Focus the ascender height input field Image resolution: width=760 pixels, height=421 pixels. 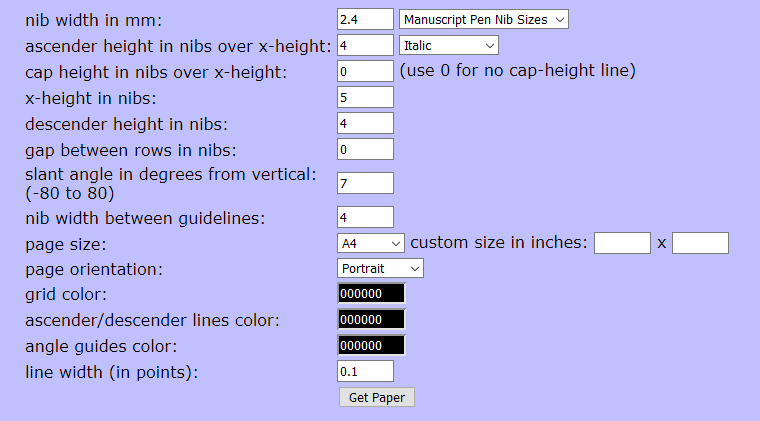[366, 45]
